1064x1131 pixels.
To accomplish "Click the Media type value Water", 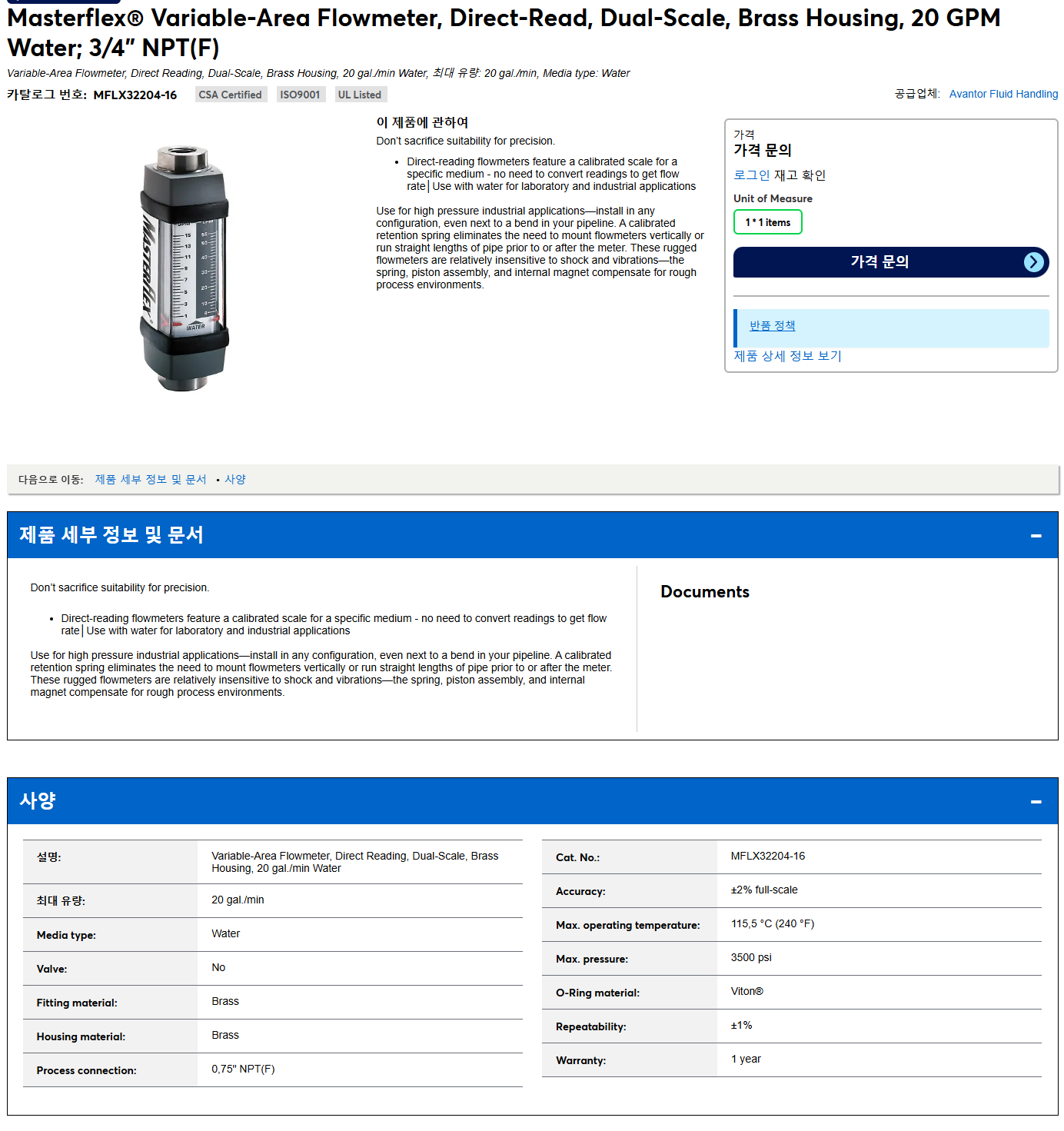I will [225, 934].
